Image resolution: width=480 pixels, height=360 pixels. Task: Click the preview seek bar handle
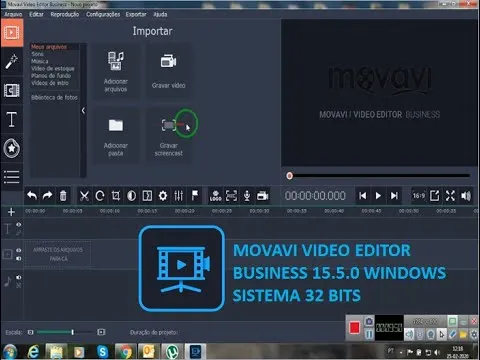tap(289, 176)
